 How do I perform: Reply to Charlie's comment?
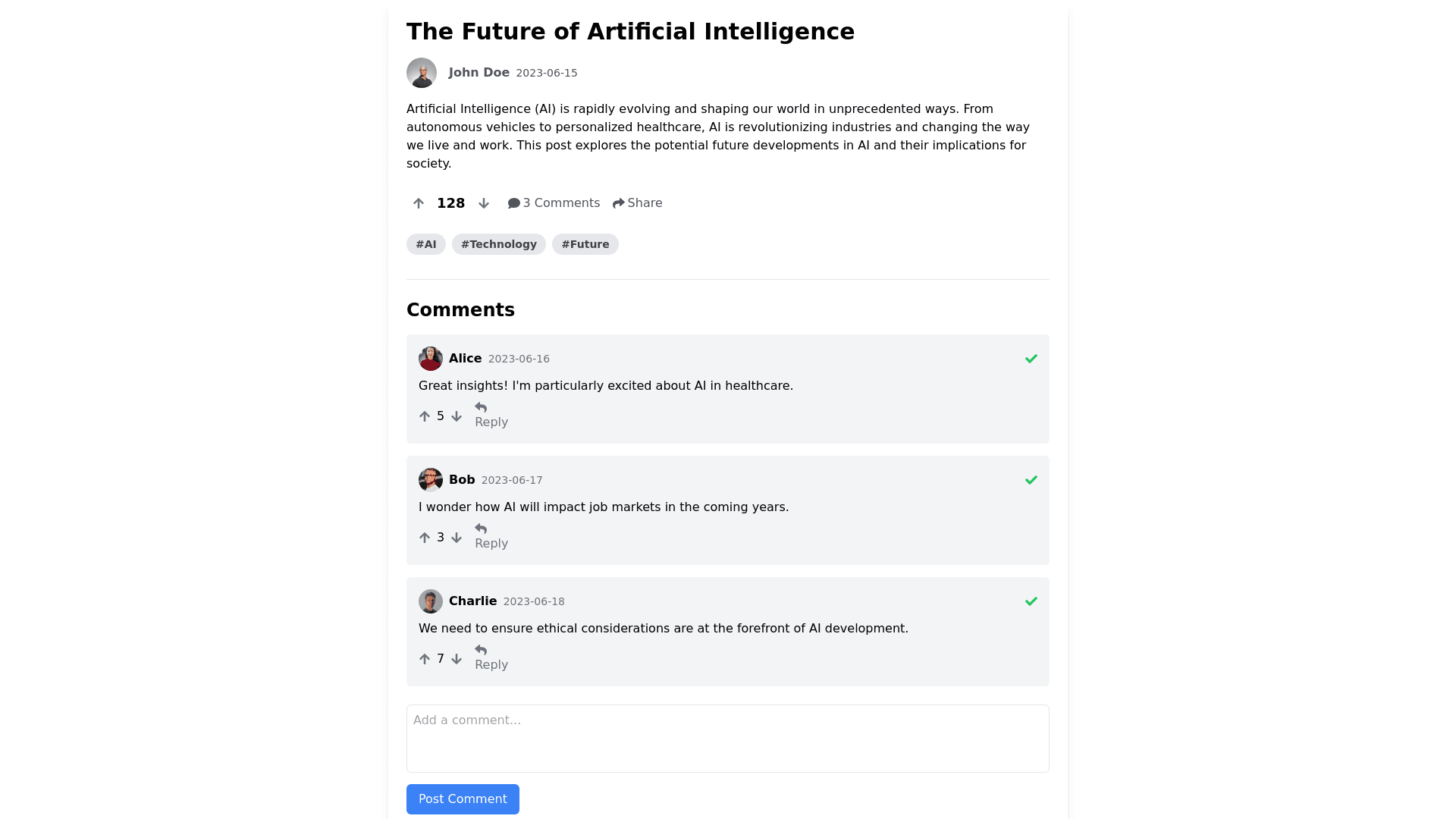491,657
